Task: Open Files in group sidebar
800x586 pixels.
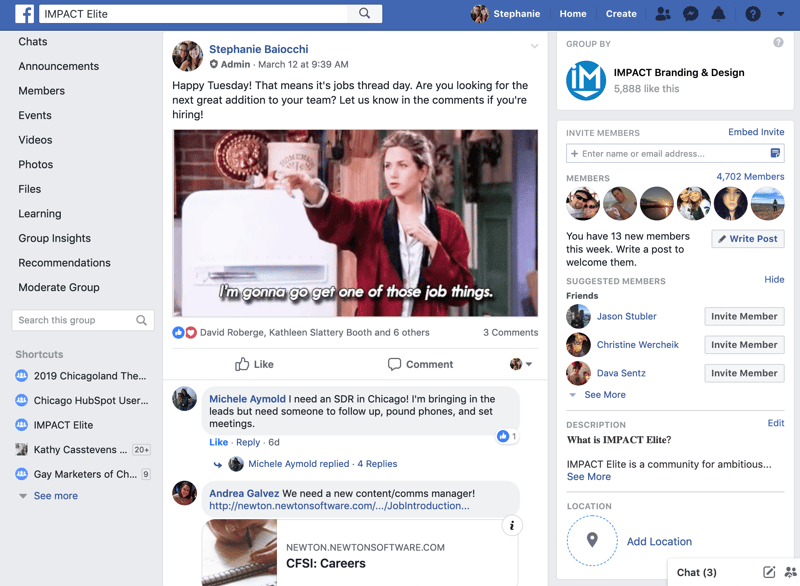Action: (x=30, y=189)
